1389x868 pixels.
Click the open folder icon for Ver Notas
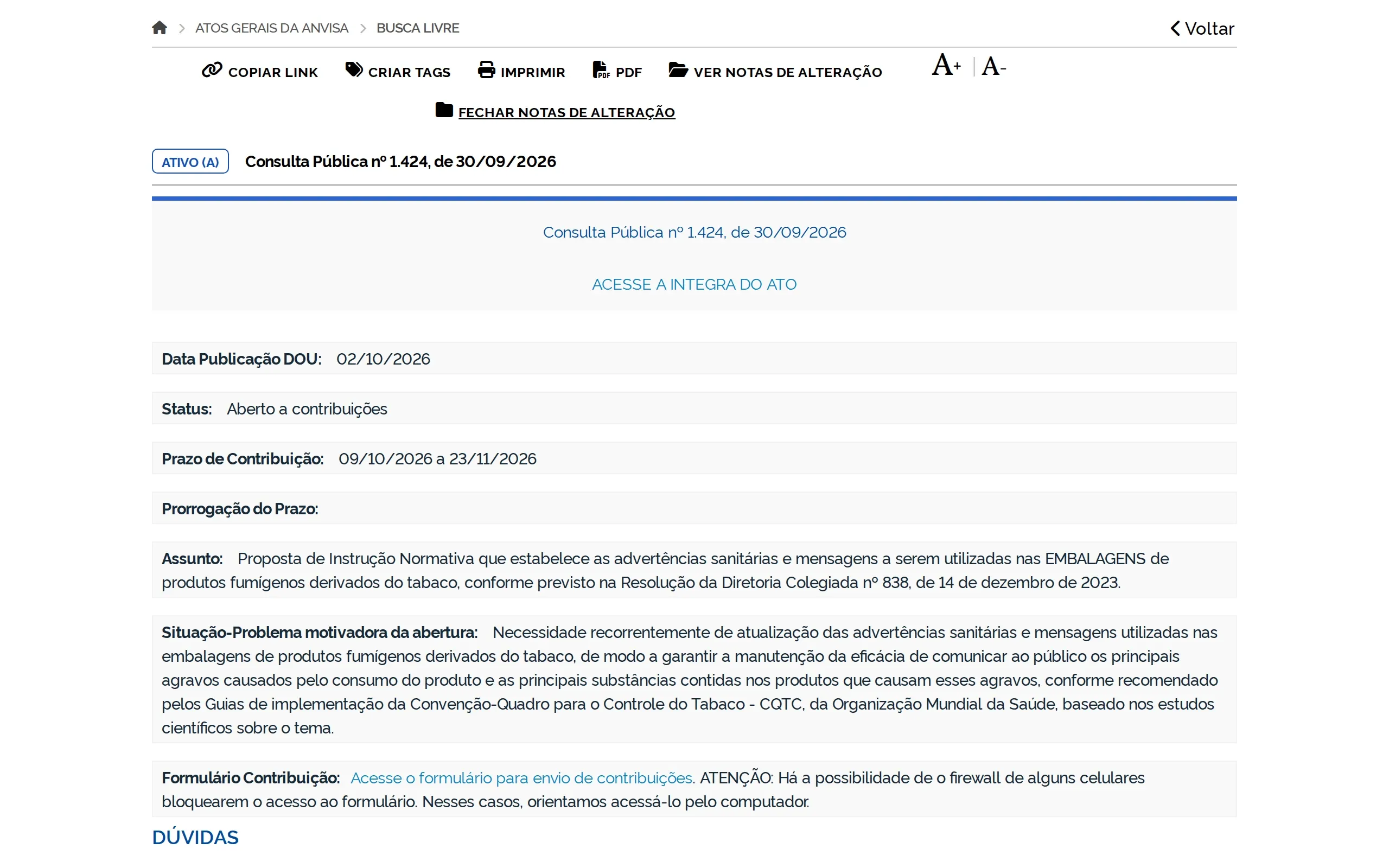678,69
